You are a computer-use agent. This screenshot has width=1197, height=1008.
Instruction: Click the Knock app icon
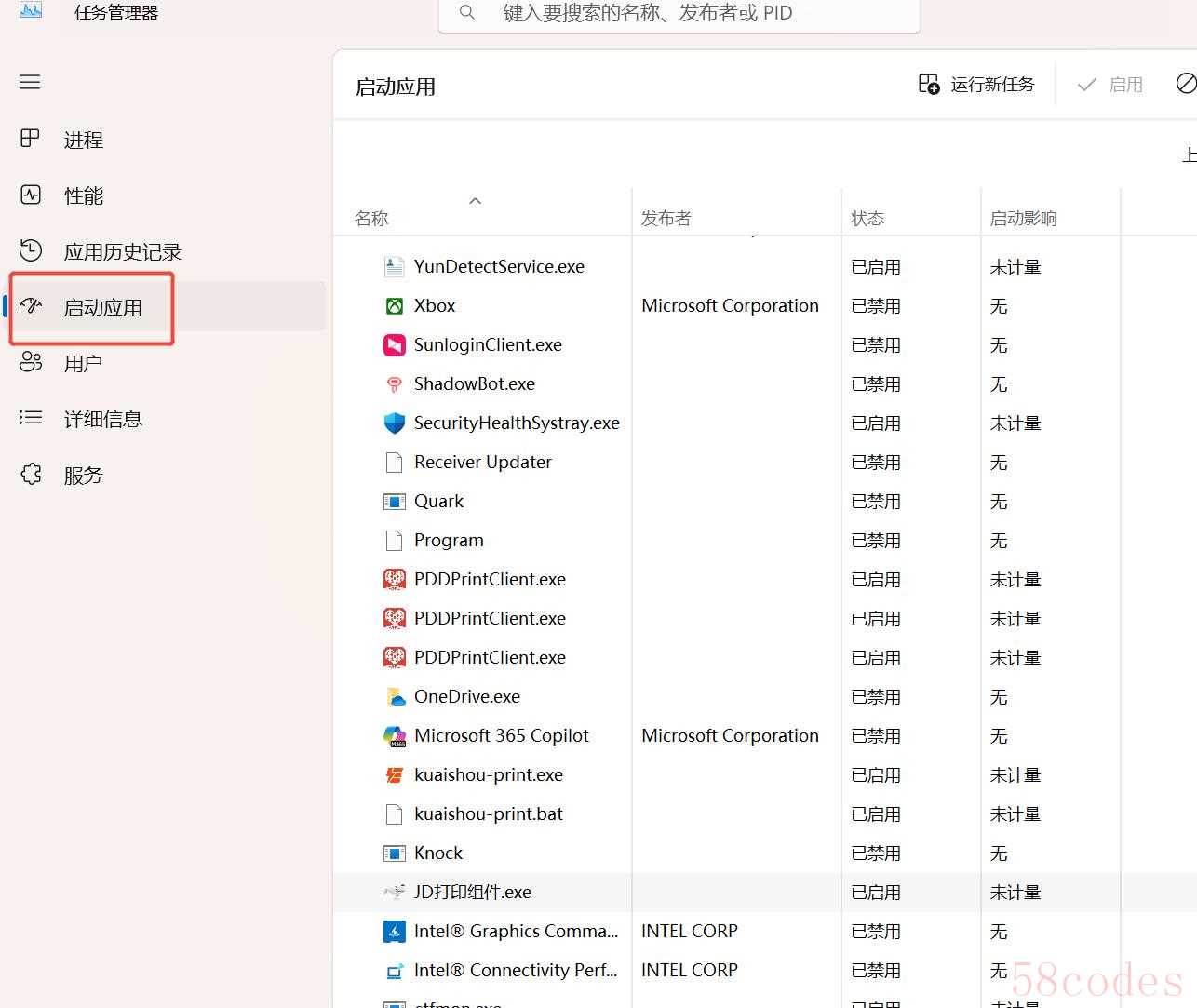click(395, 853)
